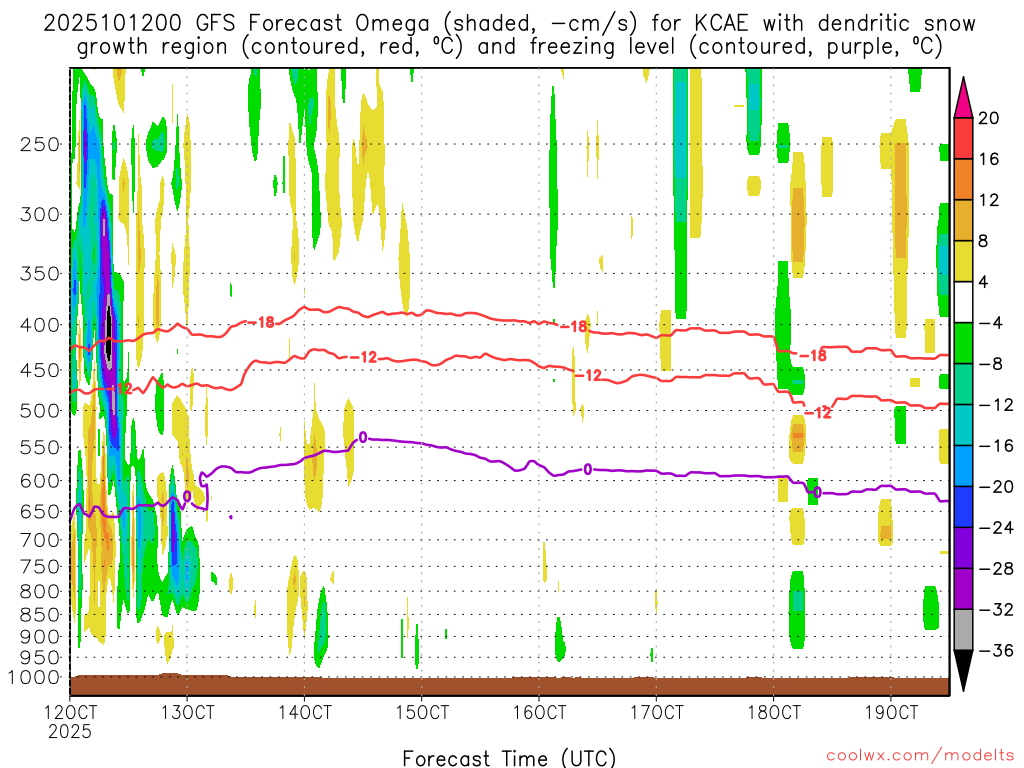Click the 16OCT x-axis label

(539, 712)
